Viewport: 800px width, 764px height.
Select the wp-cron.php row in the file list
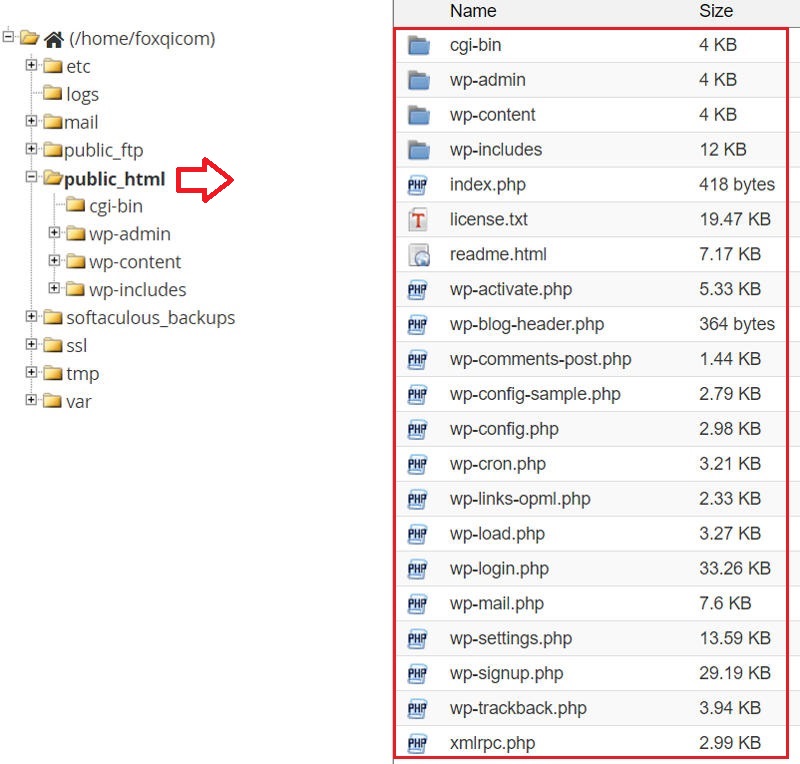495,464
